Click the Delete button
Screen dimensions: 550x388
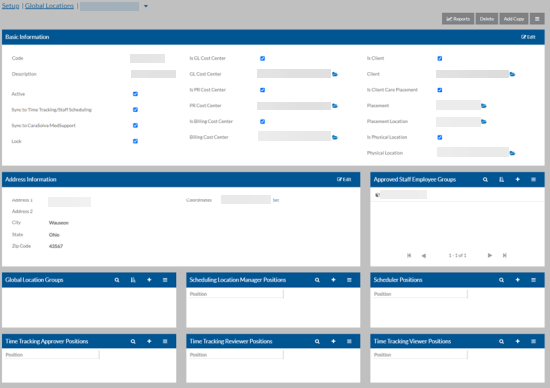tap(487, 19)
